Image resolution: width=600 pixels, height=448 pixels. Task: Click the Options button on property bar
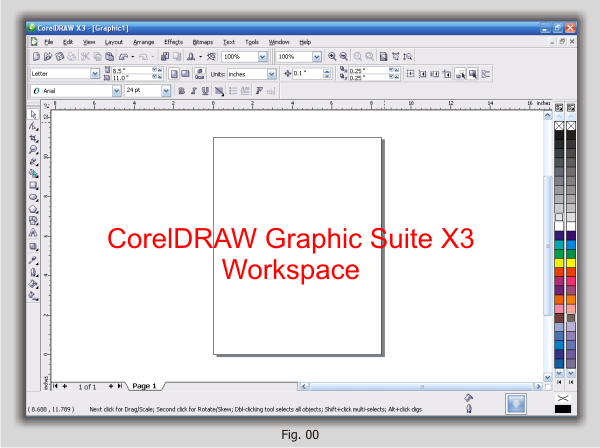[x=486, y=74]
